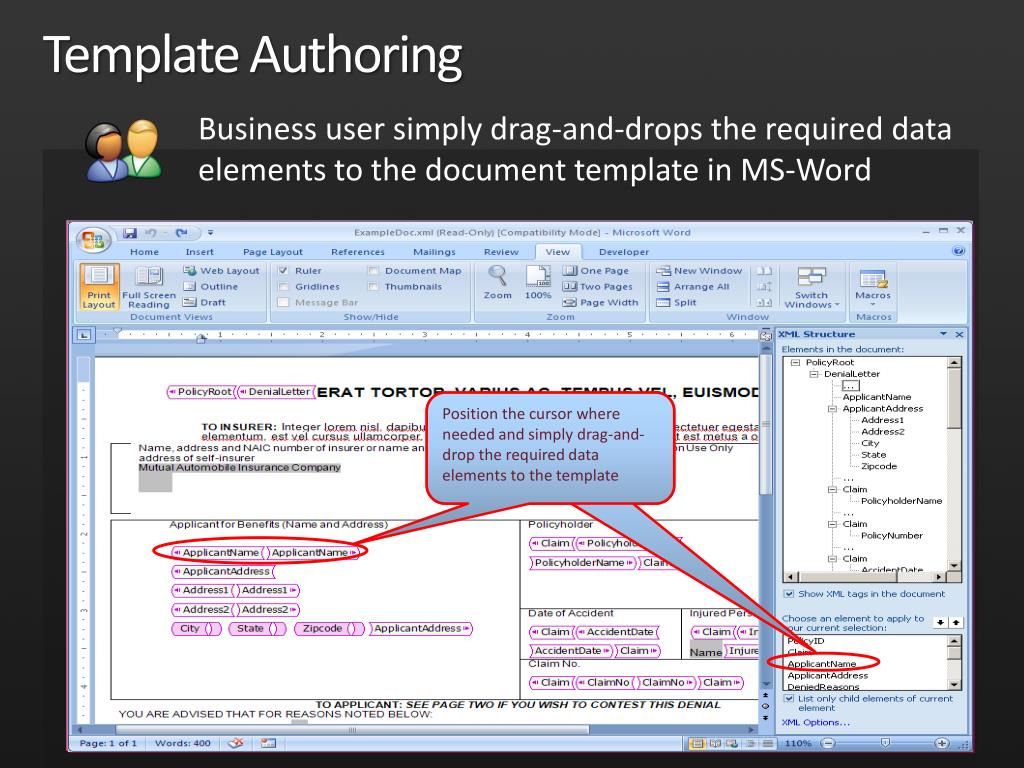Viewport: 1024px width, 768px height.
Task: Enable Document Map checkbox
Action: point(373,270)
